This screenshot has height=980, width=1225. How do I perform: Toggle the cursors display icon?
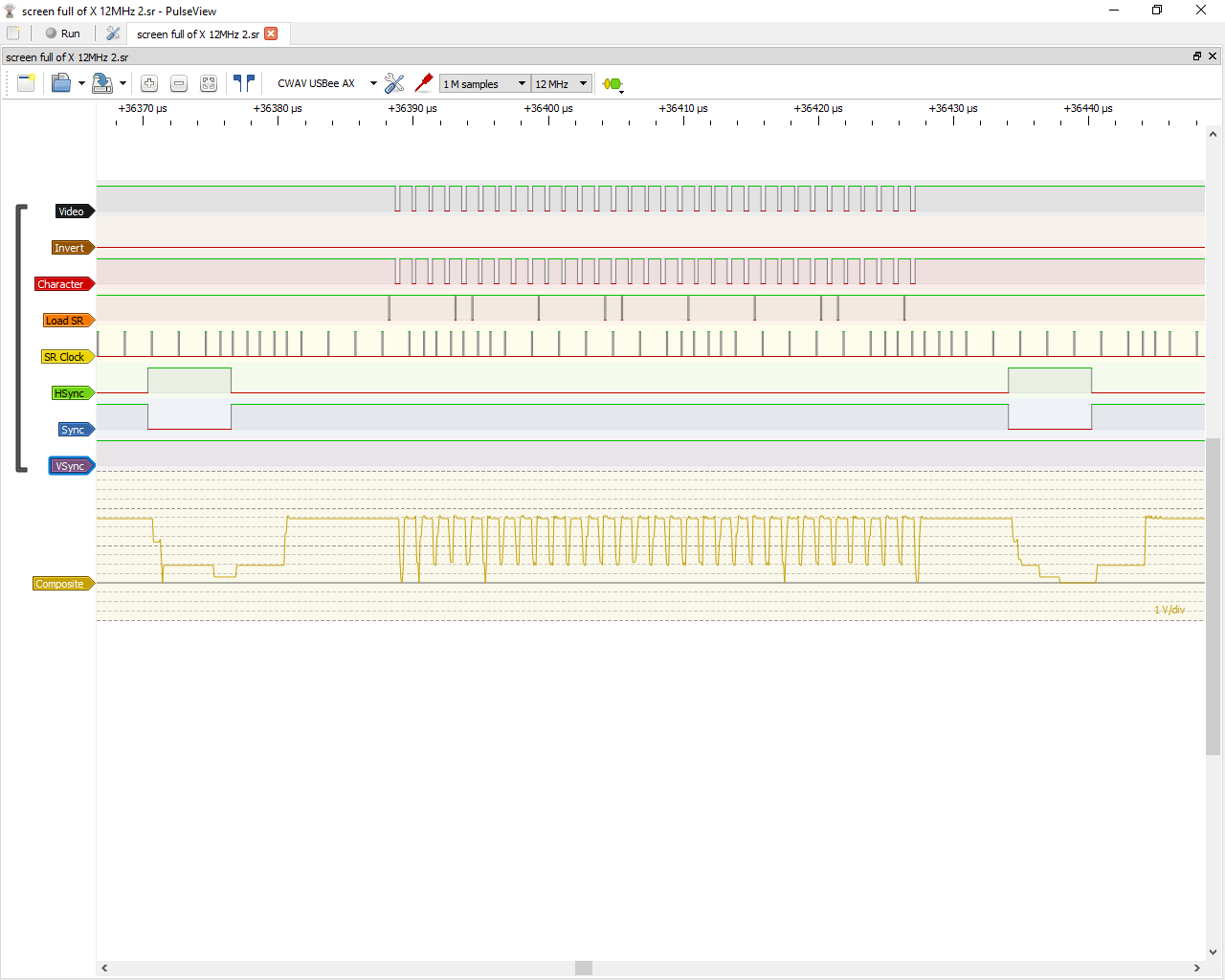click(x=243, y=83)
